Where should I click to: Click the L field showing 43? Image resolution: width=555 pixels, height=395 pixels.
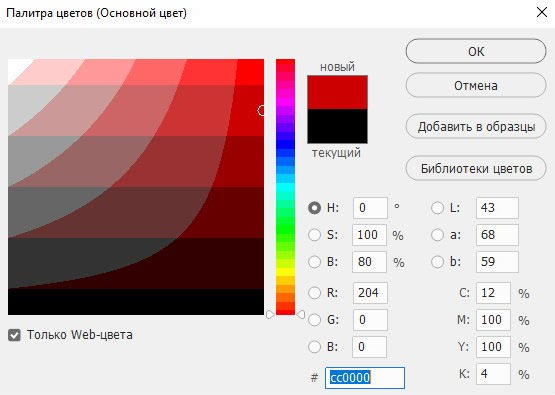[497, 208]
